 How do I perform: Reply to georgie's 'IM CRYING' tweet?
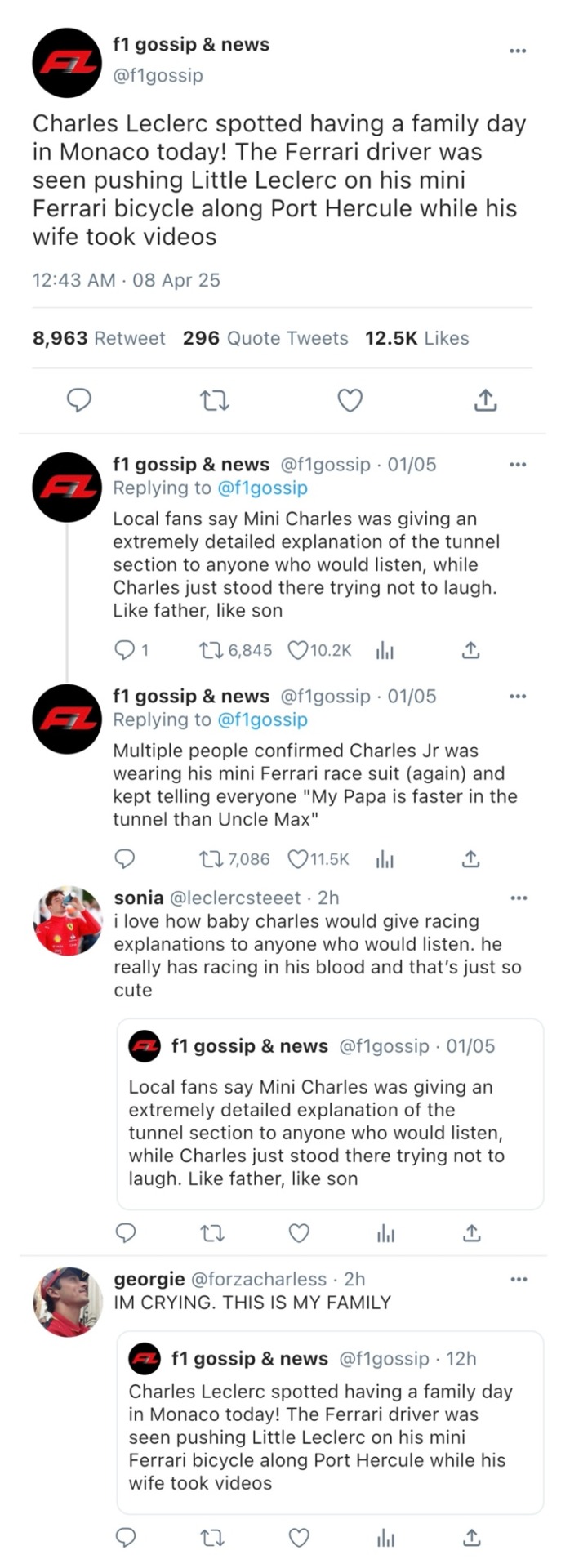click(x=125, y=1538)
